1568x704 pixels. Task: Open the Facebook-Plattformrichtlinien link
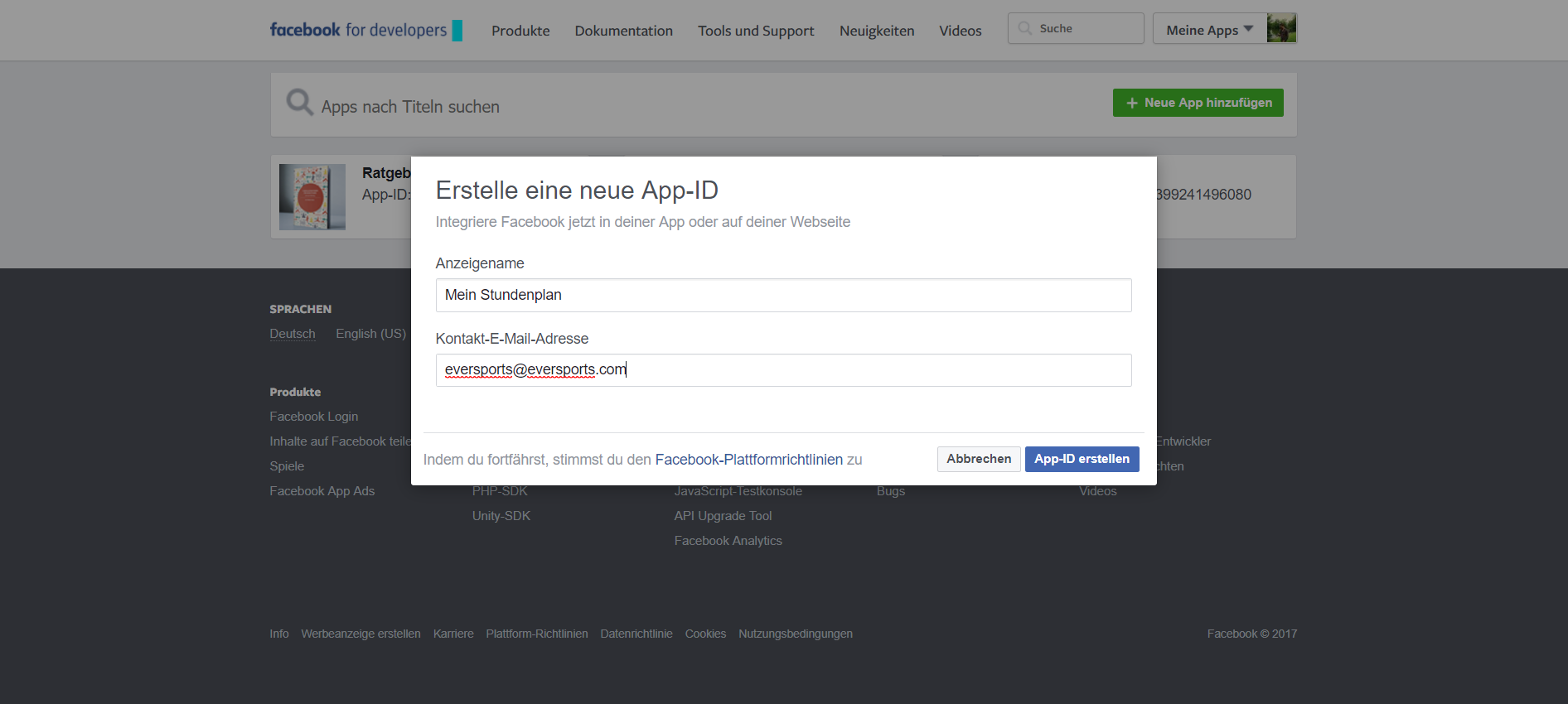(749, 460)
